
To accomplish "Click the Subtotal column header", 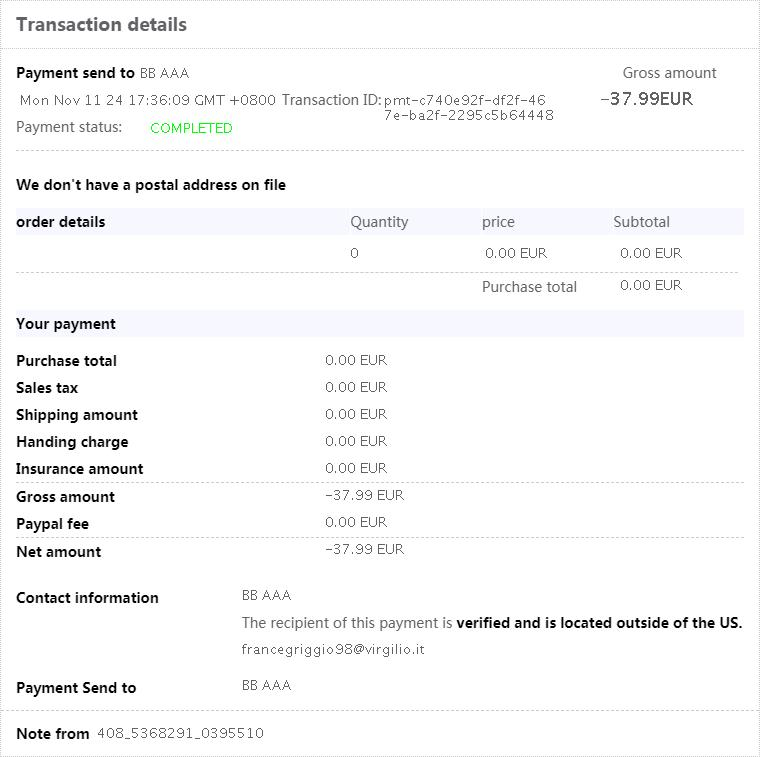I will click(x=641, y=222).
